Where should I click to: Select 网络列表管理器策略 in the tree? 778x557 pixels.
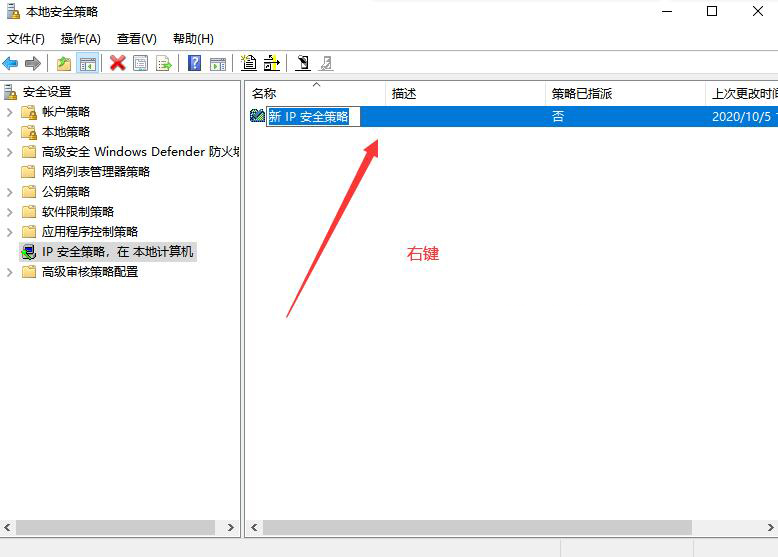pos(96,172)
